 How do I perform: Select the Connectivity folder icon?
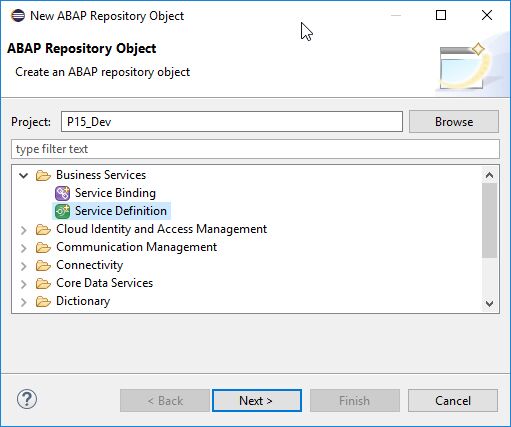43,265
